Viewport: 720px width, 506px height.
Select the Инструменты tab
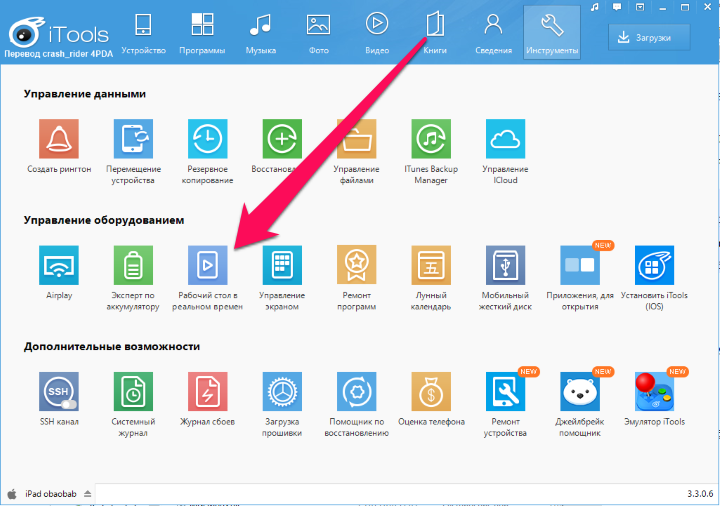click(x=552, y=33)
